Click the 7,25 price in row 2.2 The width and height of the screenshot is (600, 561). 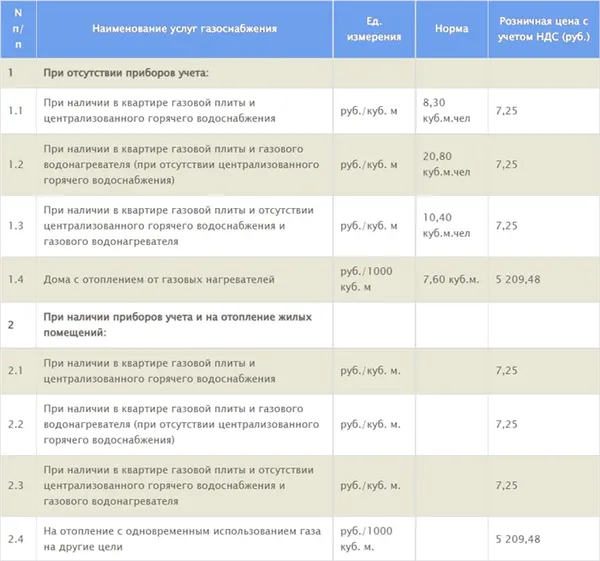tap(506, 424)
